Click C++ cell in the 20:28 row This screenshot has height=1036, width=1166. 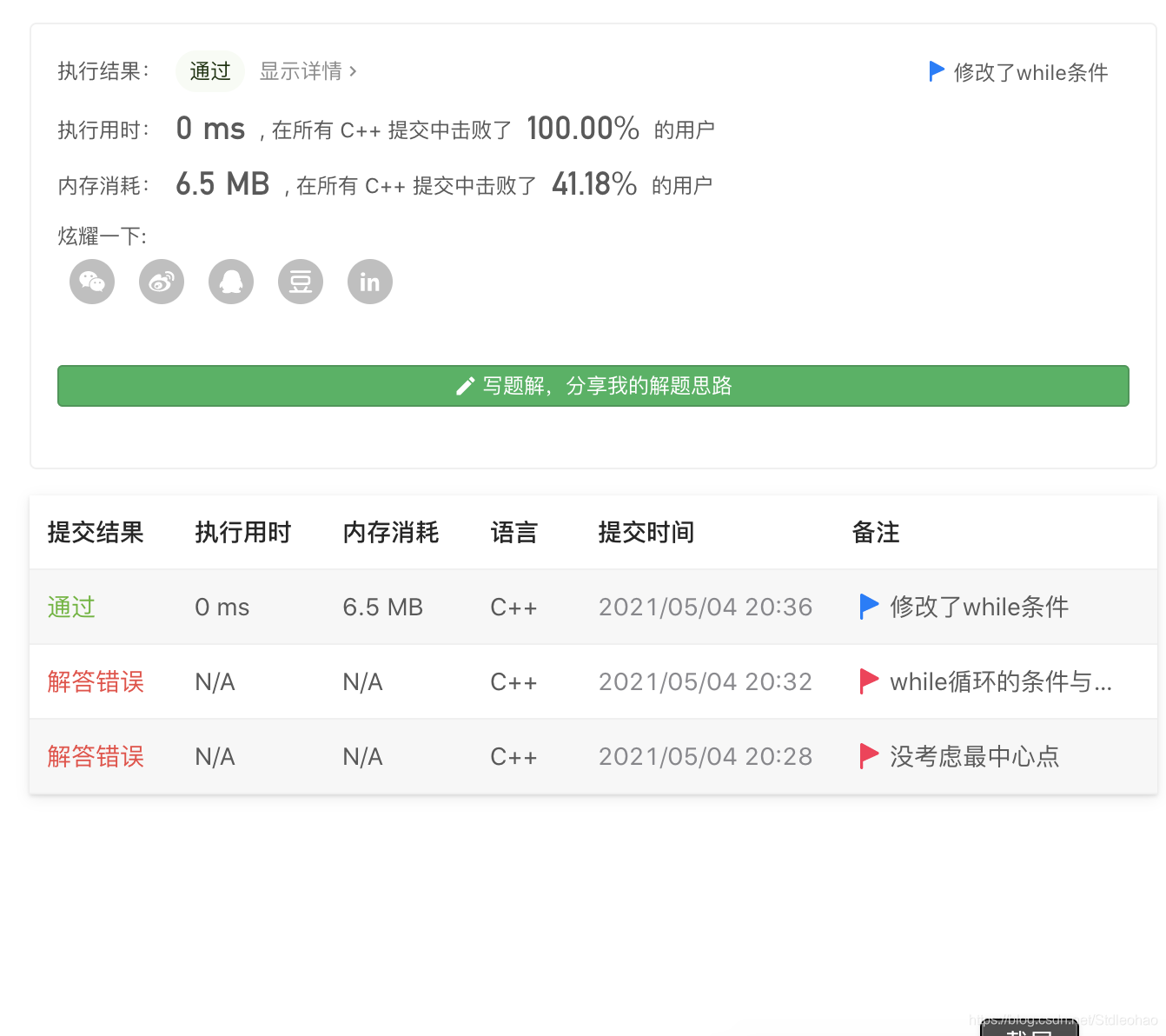pos(514,756)
